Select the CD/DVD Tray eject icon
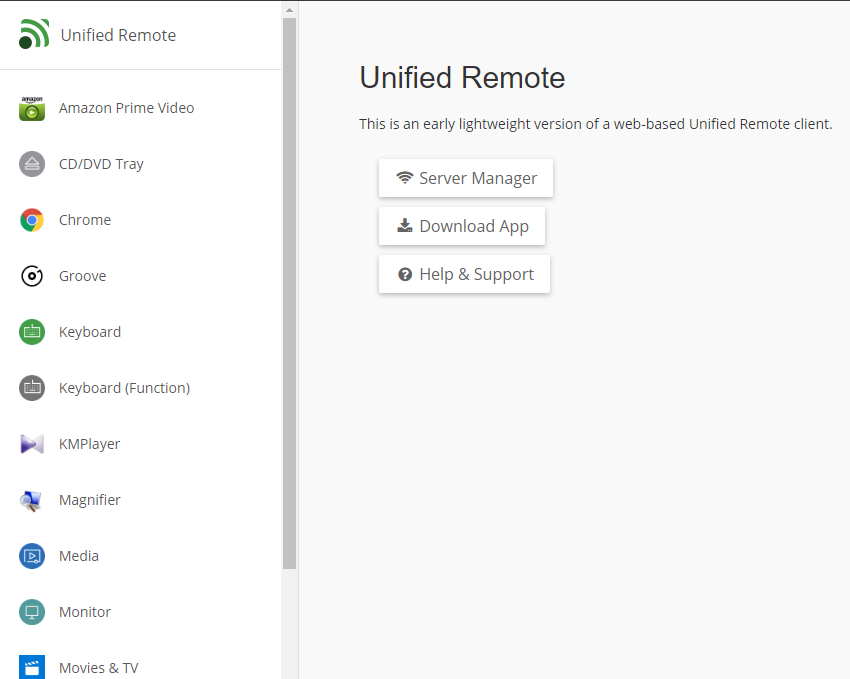The height and width of the screenshot is (679, 850). pyautogui.click(x=32, y=164)
